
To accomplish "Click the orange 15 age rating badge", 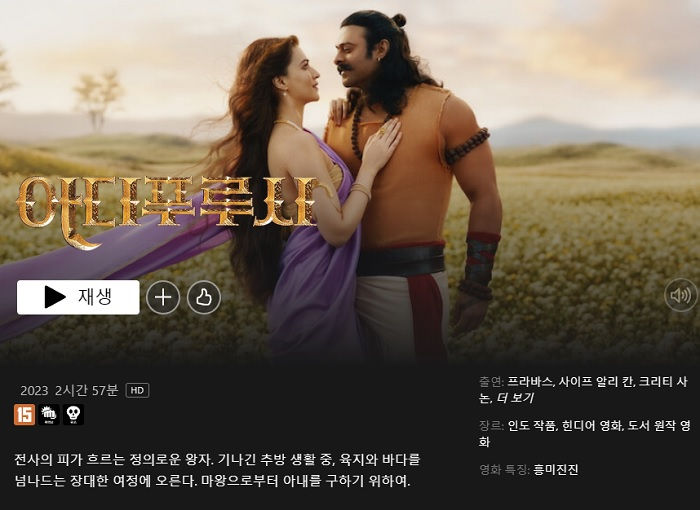I will 25,414.
